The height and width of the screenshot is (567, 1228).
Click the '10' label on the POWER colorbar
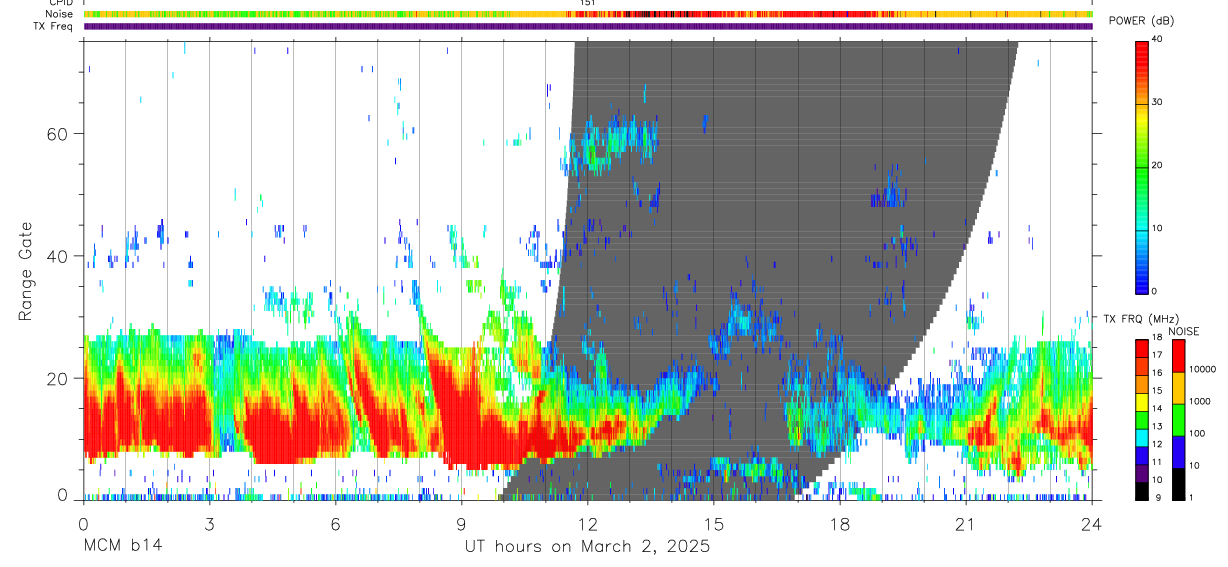pos(1158,228)
